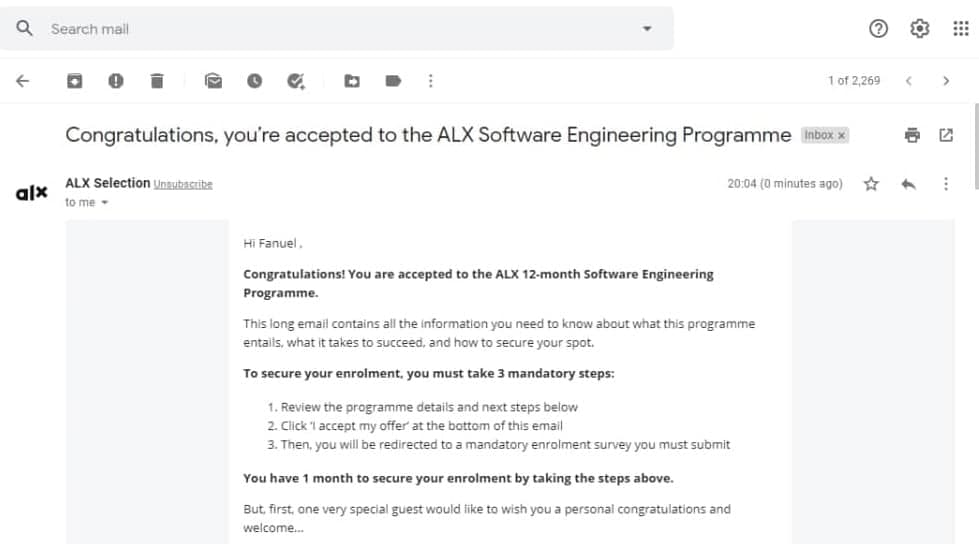Viewport: 979px width, 544px height.
Task: Snooze this email with clock icon
Action: coord(254,81)
